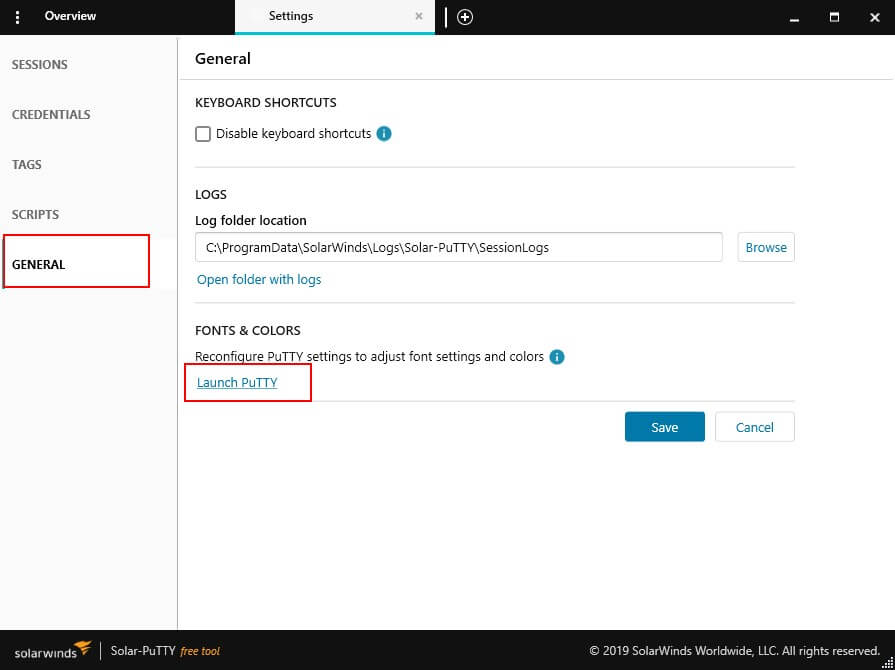This screenshot has height=670, width=895.
Task: Launch PuTTY configuration link
Action: [237, 382]
